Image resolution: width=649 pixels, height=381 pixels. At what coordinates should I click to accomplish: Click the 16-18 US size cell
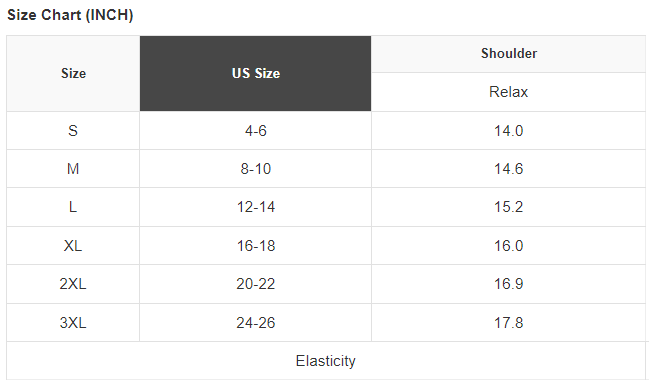(255, 246)
